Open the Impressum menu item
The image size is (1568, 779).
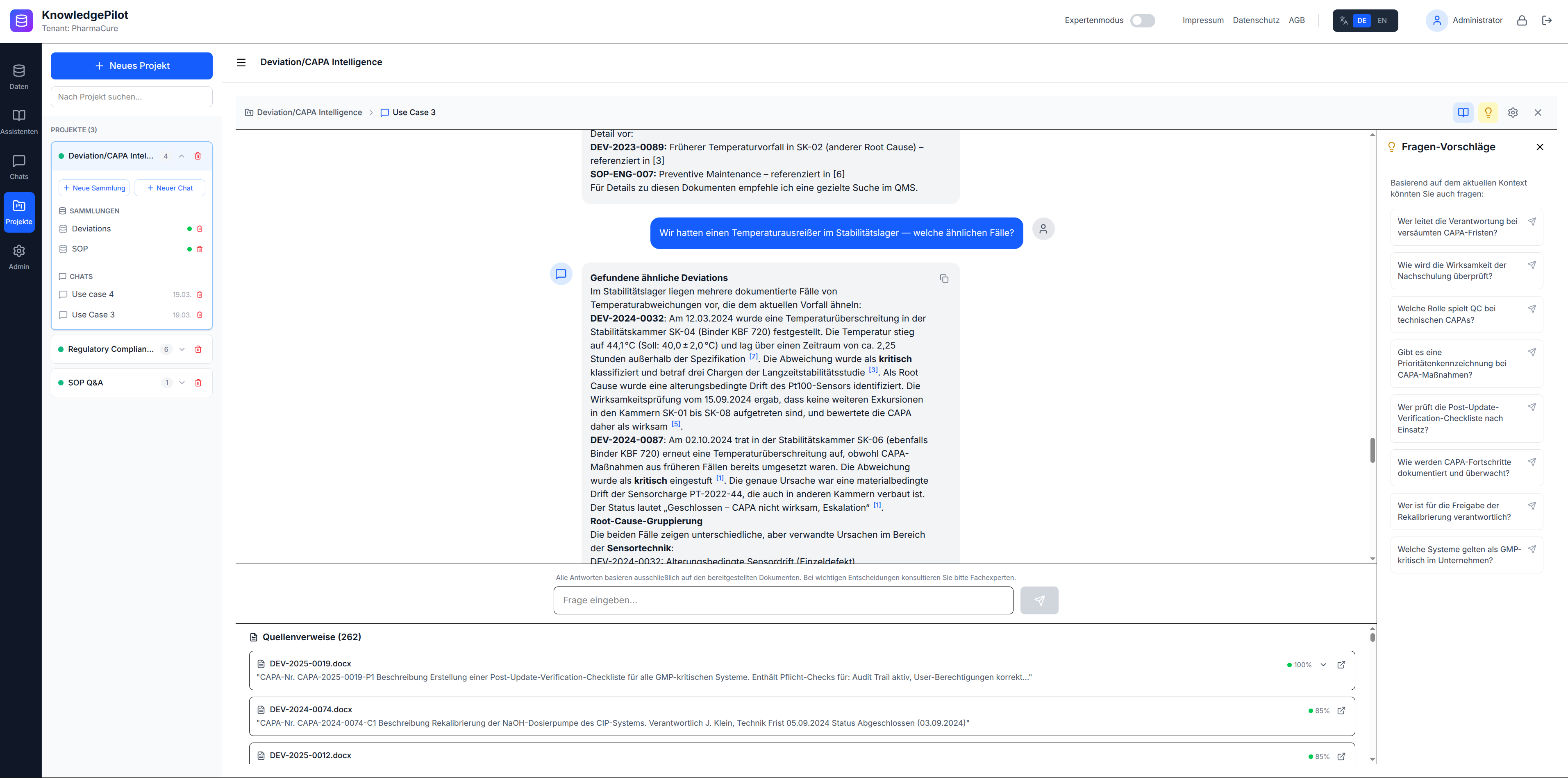1203,20
